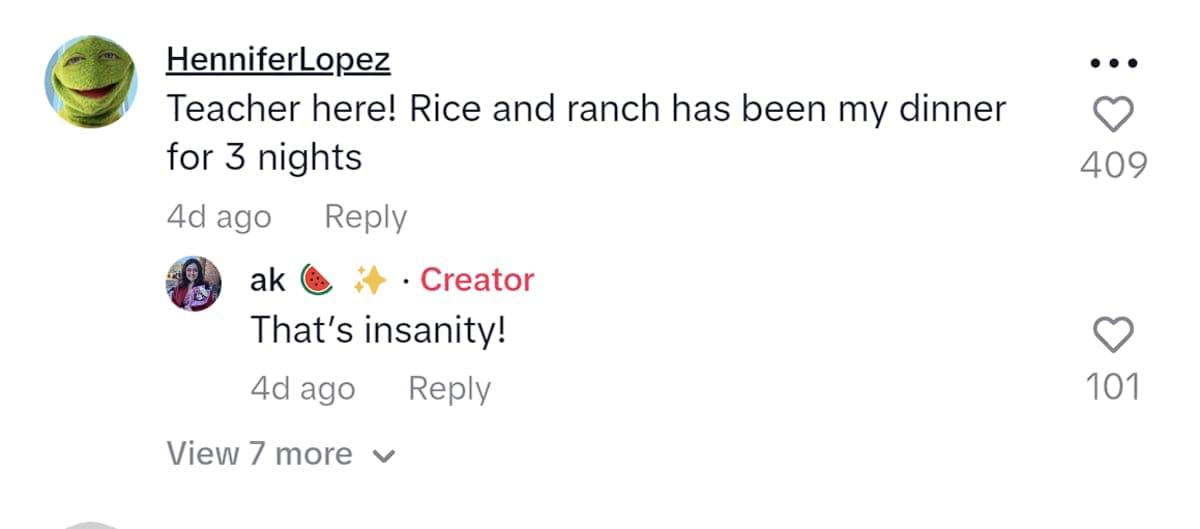Reply to HenniferLopez's comment
This screenshot has width=1200, height=529.
pos(366,217)
